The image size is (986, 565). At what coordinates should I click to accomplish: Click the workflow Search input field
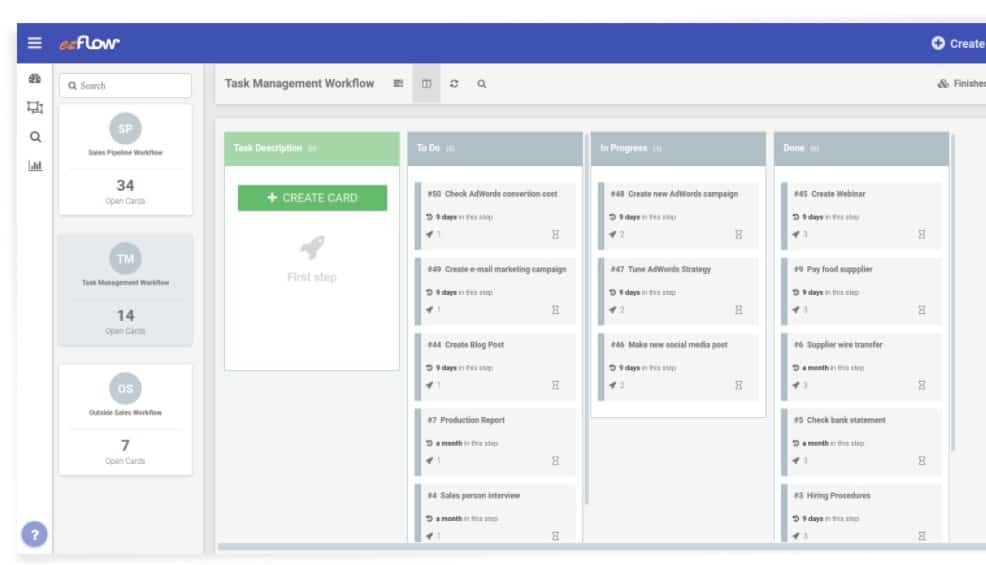[125, 86]
